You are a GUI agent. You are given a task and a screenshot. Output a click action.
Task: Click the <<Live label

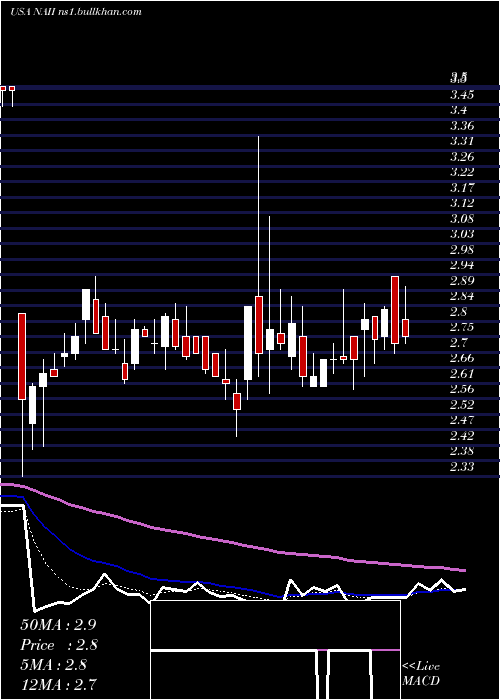421,667
